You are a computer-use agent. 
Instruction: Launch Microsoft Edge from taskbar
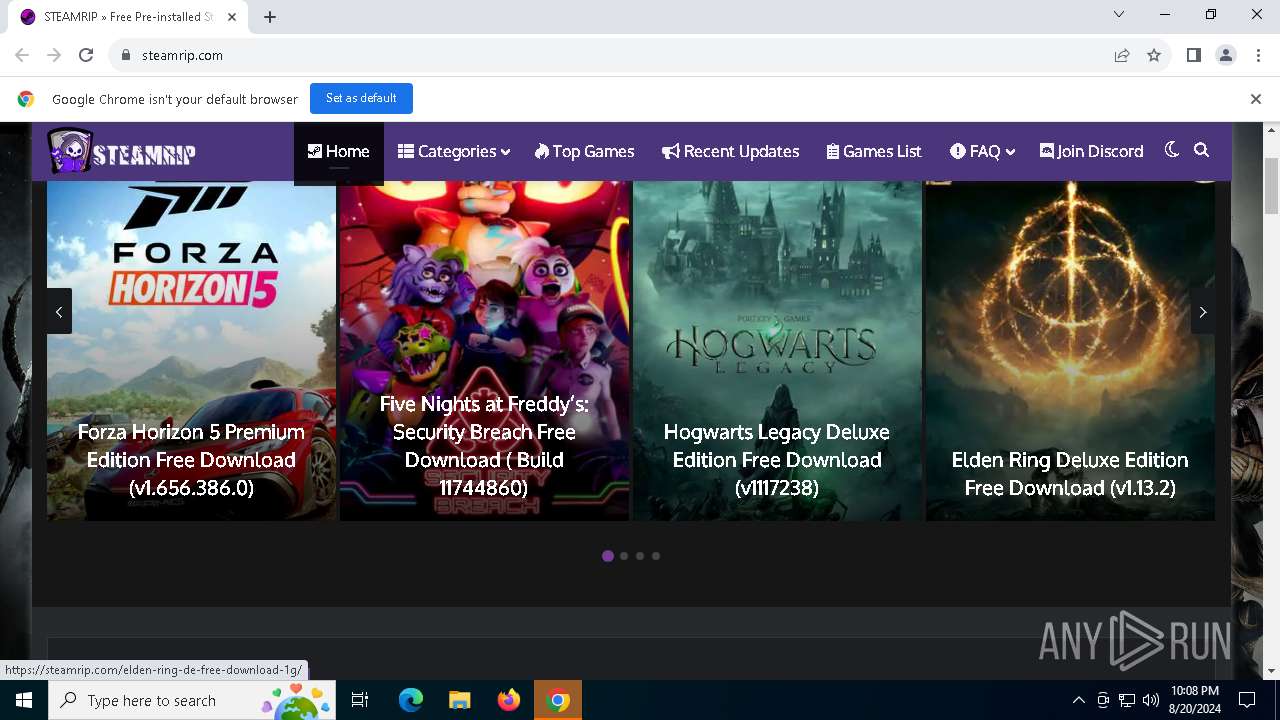pos(411,700)
